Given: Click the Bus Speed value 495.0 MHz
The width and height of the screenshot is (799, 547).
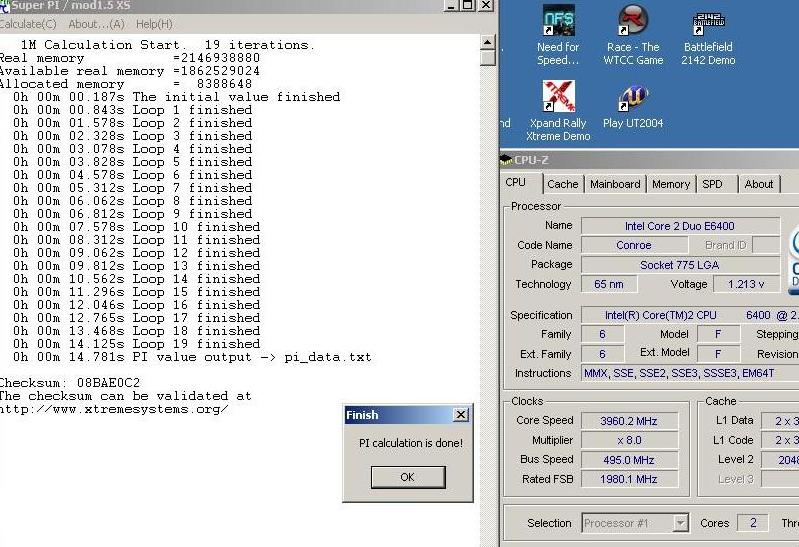Looking at the screenshot, I should click(629, 460).
